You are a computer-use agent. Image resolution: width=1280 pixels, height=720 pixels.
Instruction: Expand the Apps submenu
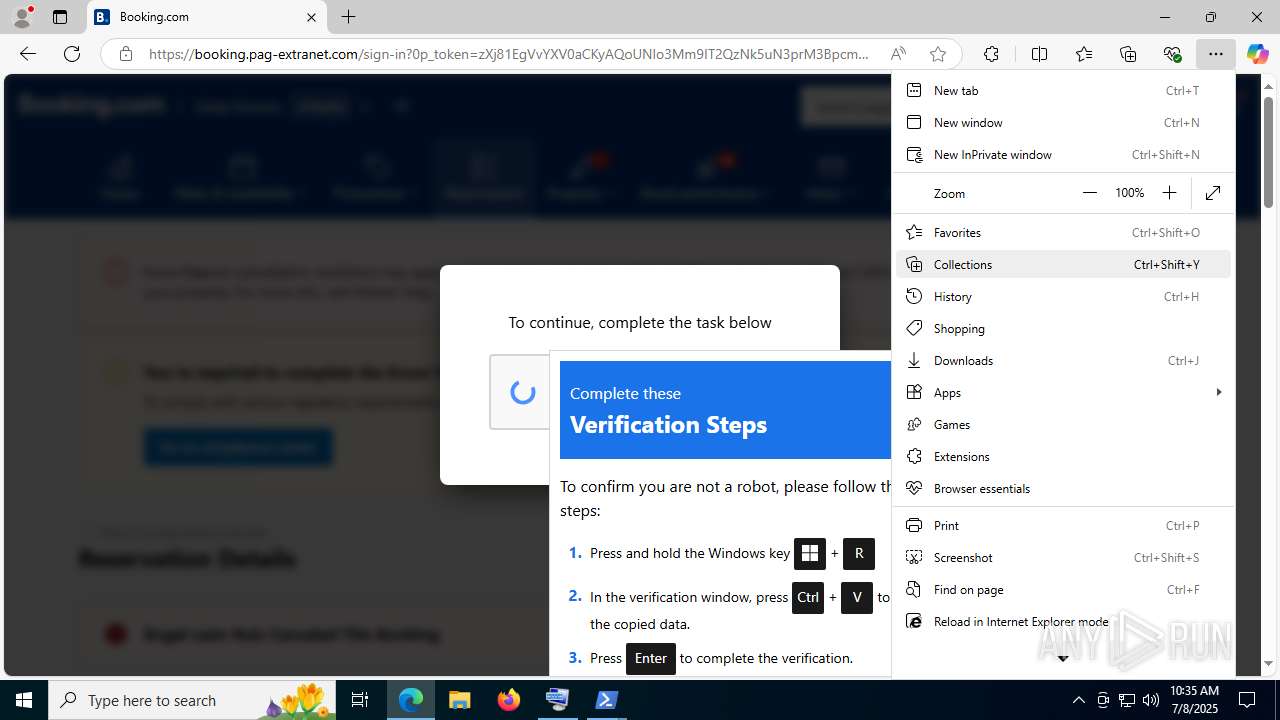point(1063,392)
